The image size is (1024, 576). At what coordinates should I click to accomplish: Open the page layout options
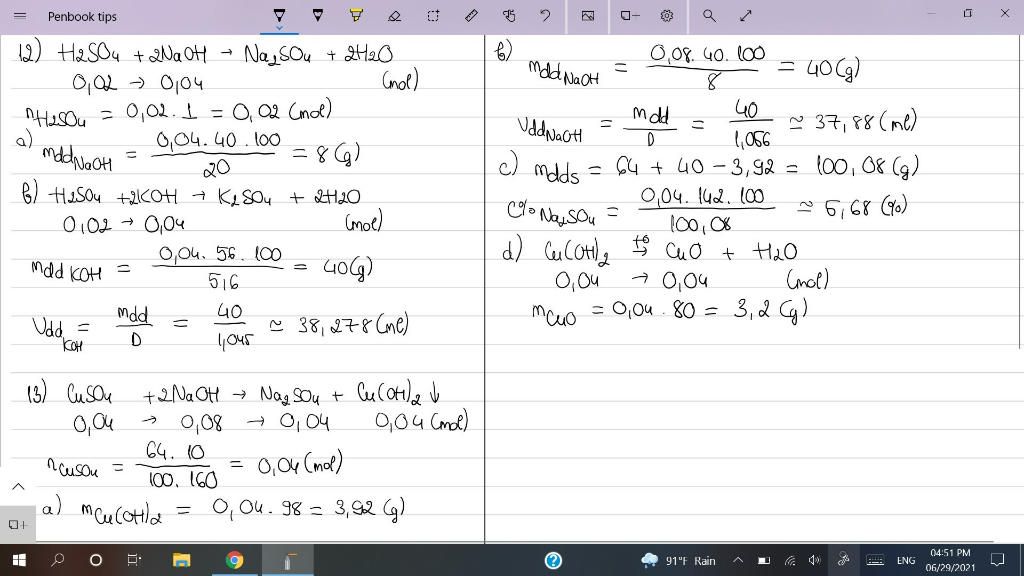coord(630,16)
